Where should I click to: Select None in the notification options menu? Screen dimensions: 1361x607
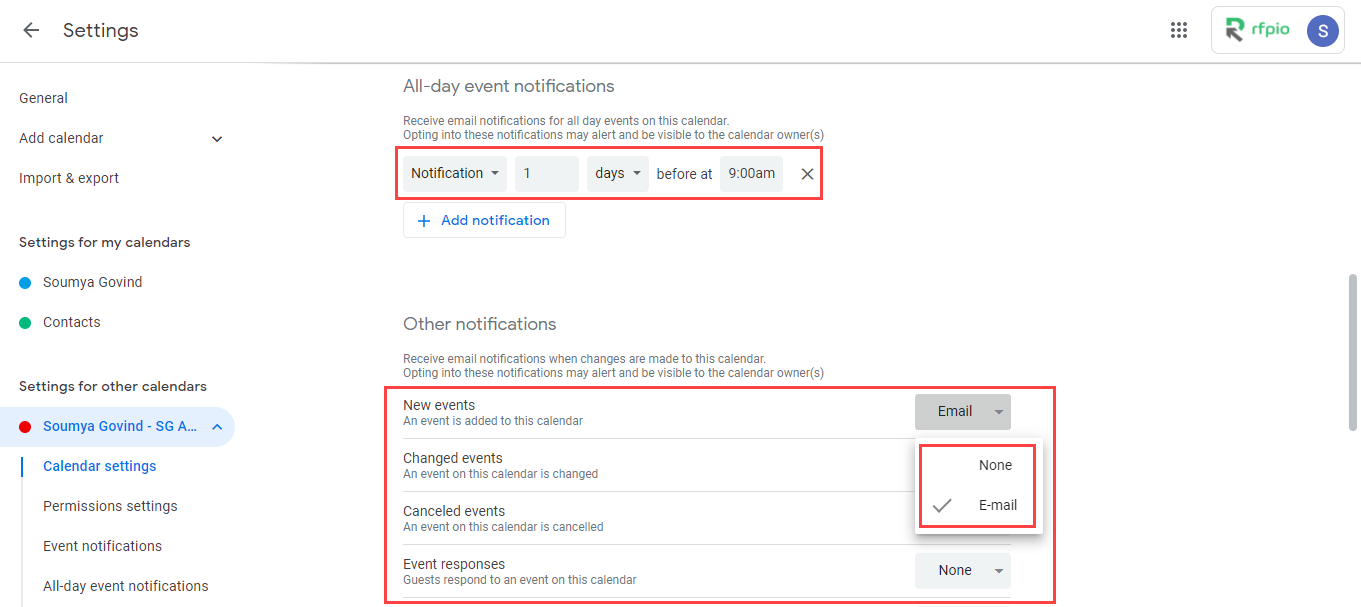click(995, 465)
